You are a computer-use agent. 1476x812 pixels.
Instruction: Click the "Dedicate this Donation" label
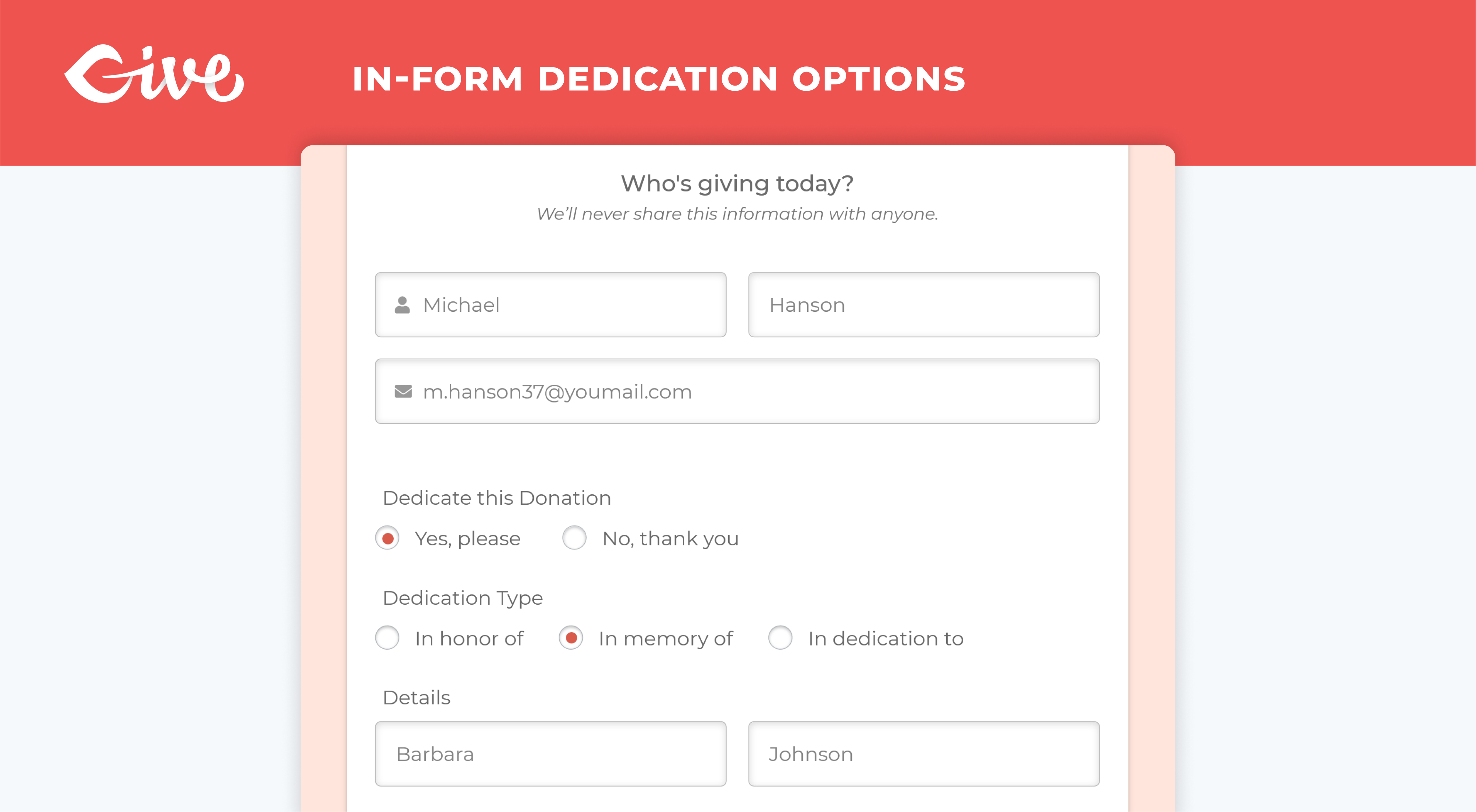[x=497, y=498]
